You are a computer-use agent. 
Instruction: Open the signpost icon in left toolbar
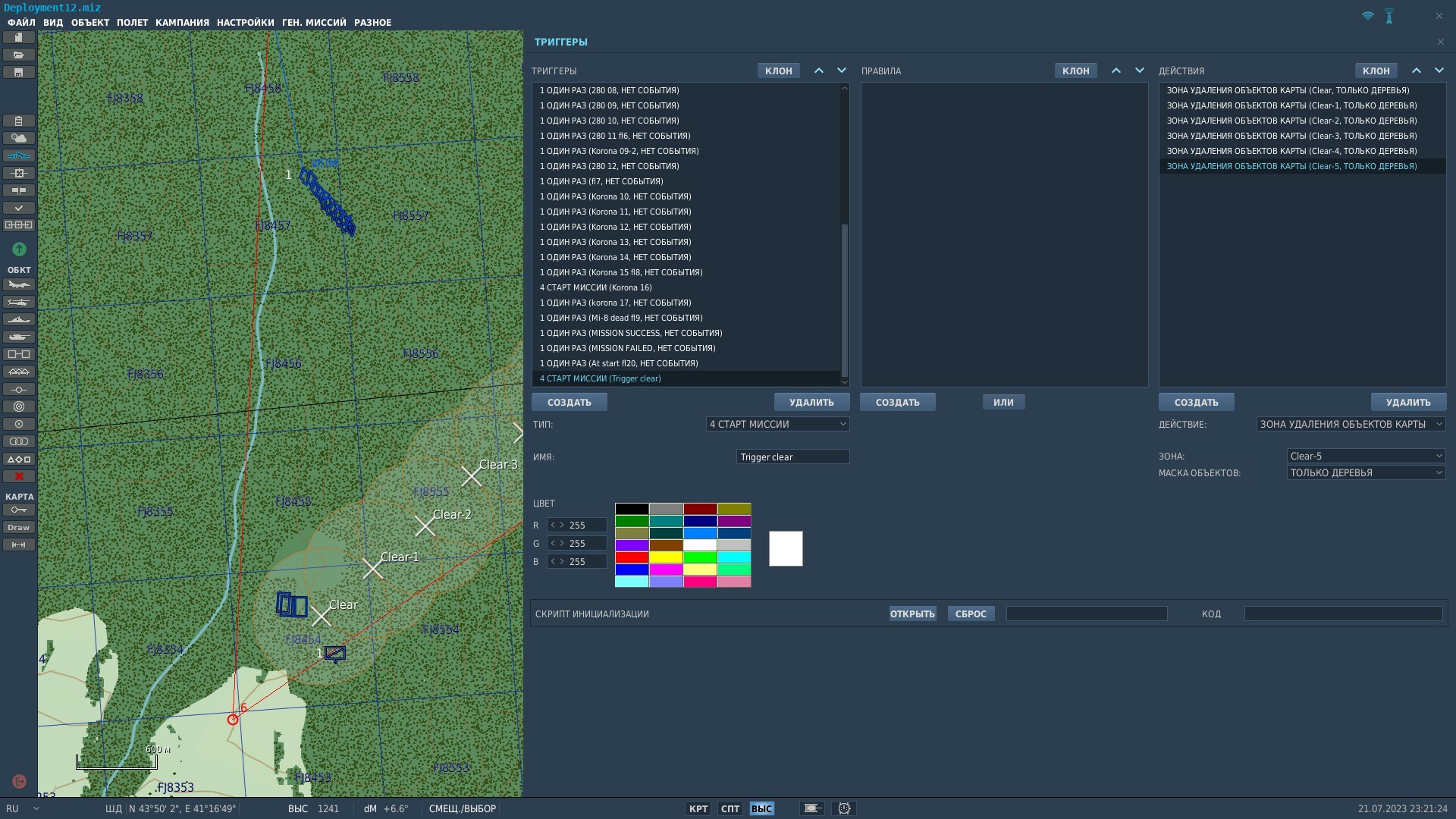[x=19, y=190]
